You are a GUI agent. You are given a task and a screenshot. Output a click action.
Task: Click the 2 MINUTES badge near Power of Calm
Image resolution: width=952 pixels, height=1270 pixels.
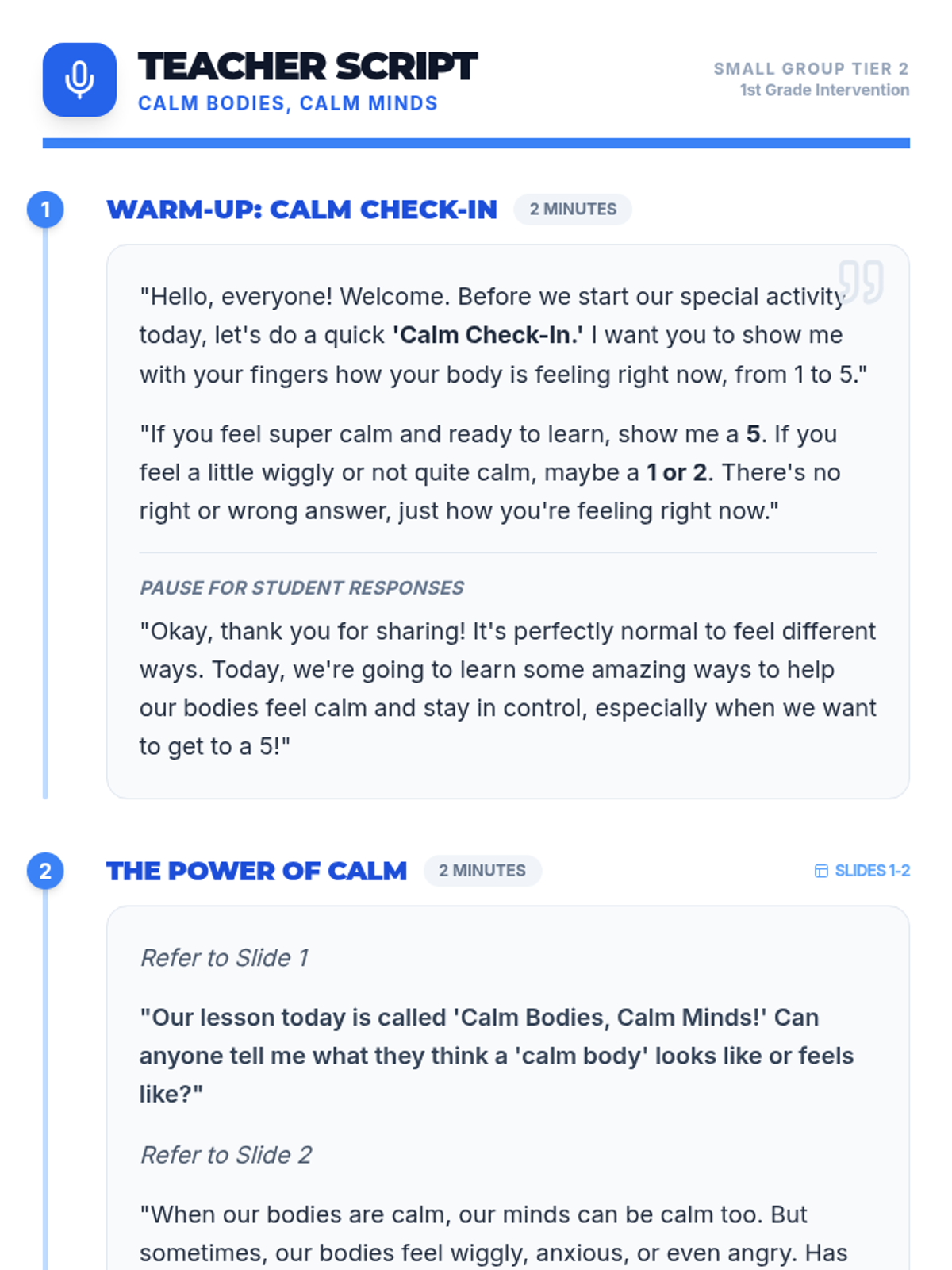point(482,871)
